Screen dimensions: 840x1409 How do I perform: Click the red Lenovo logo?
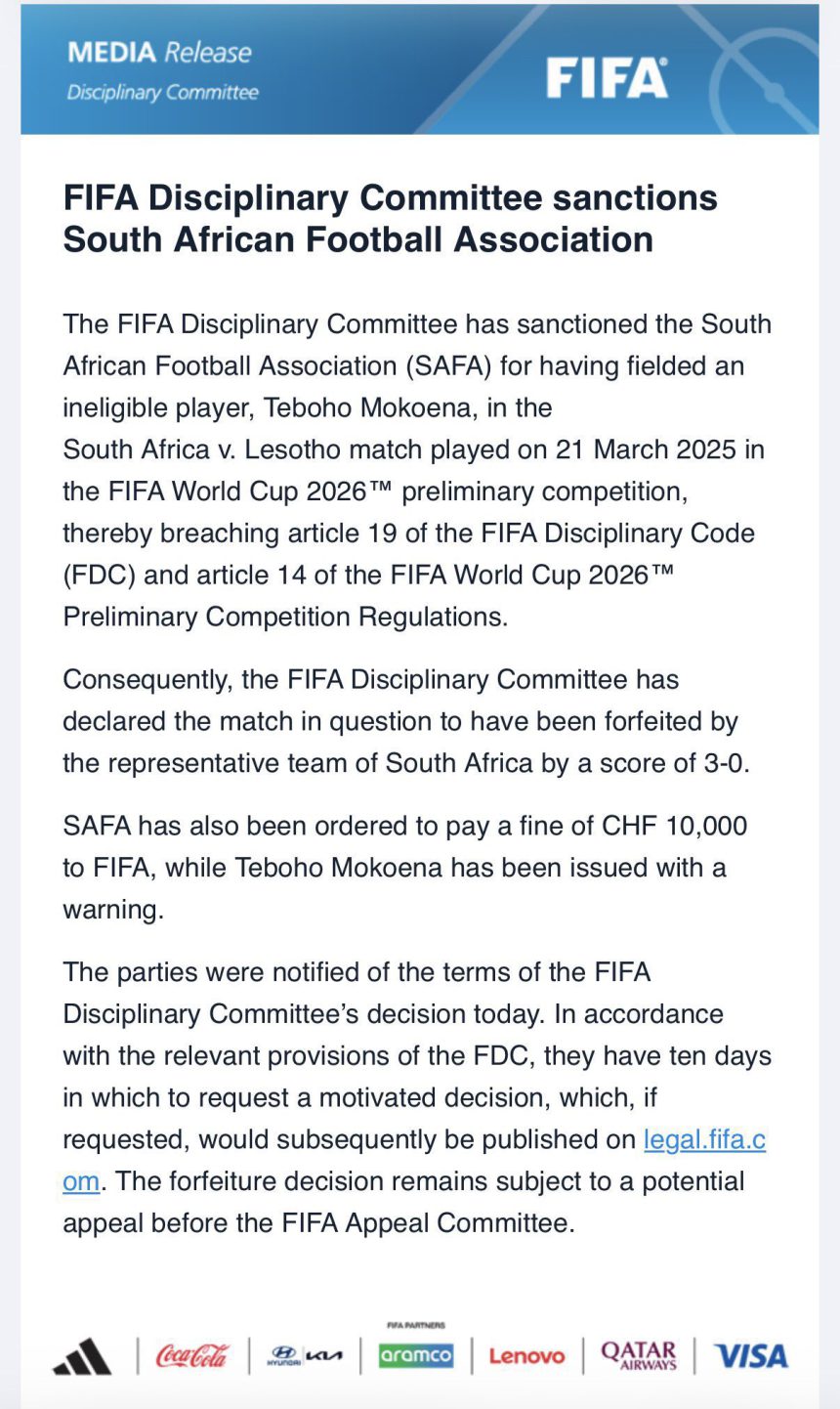526,1356
